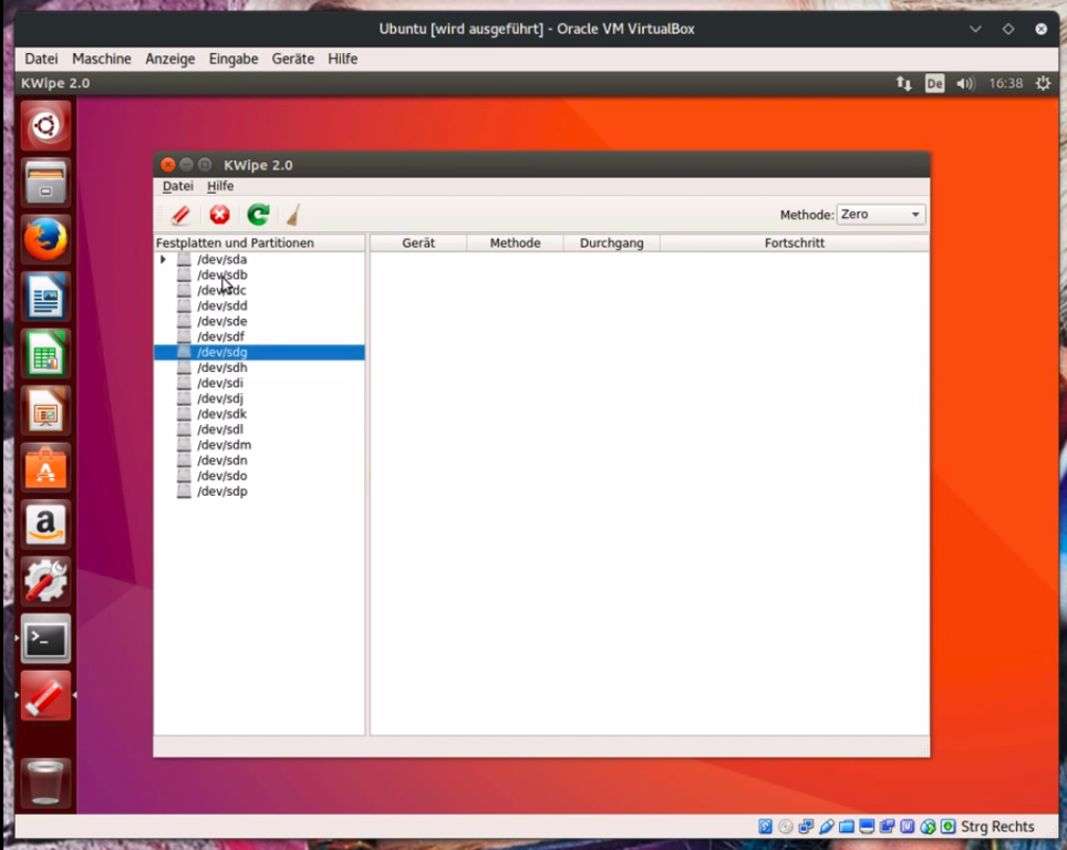Click the broom clear icon in toolbar
Viewport: 1067px width, 850px height.
click(293, 215)
